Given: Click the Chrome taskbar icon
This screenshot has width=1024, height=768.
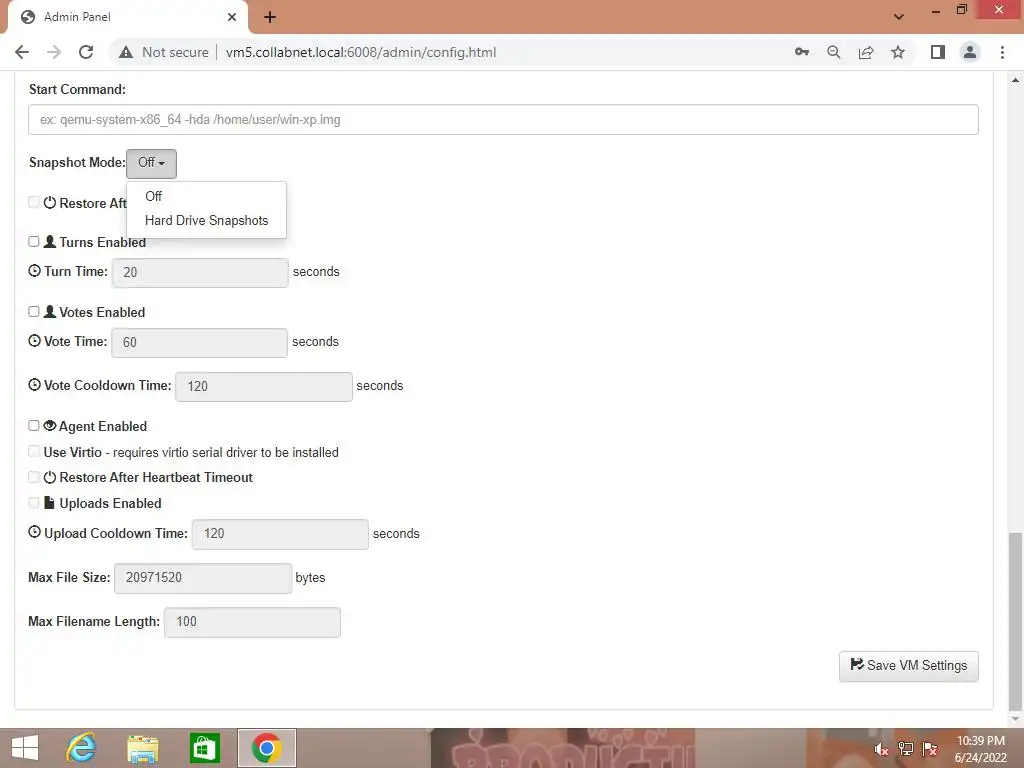Looking at the screenshot, I should pos(266,748).
